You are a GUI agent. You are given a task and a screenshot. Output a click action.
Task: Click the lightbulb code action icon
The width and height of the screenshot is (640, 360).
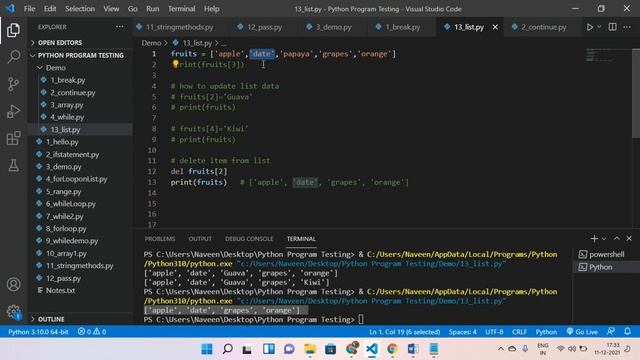pos(175,64)
